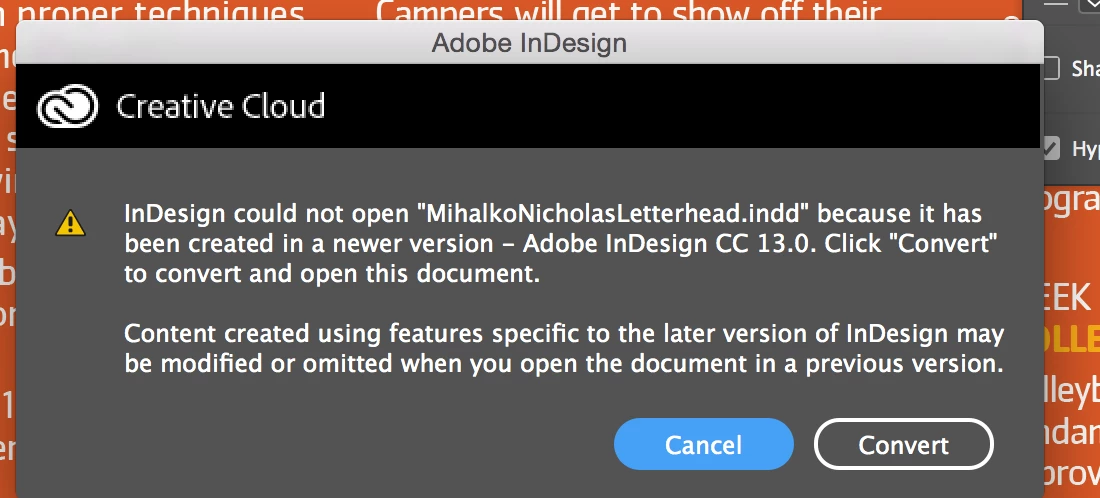1100x498 pixels.
Task: Click the Cancel button
Action: click(x=704, y=444)
